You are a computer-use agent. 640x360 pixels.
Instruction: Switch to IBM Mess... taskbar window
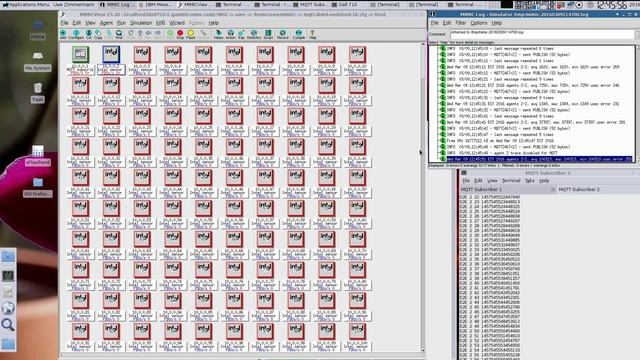pos(156,4)
